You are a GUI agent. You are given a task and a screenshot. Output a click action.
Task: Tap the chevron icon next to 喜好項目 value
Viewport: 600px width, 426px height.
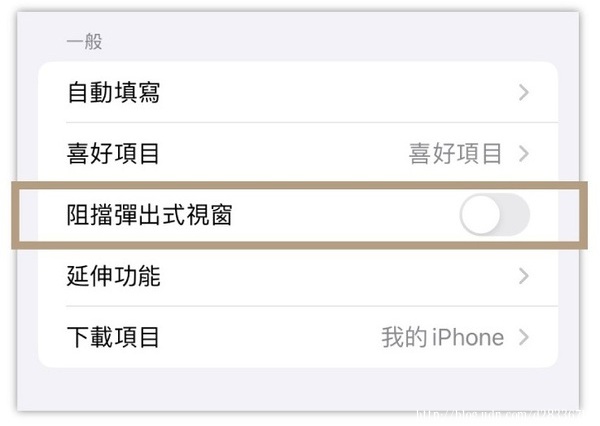click(x=524, y=154)
